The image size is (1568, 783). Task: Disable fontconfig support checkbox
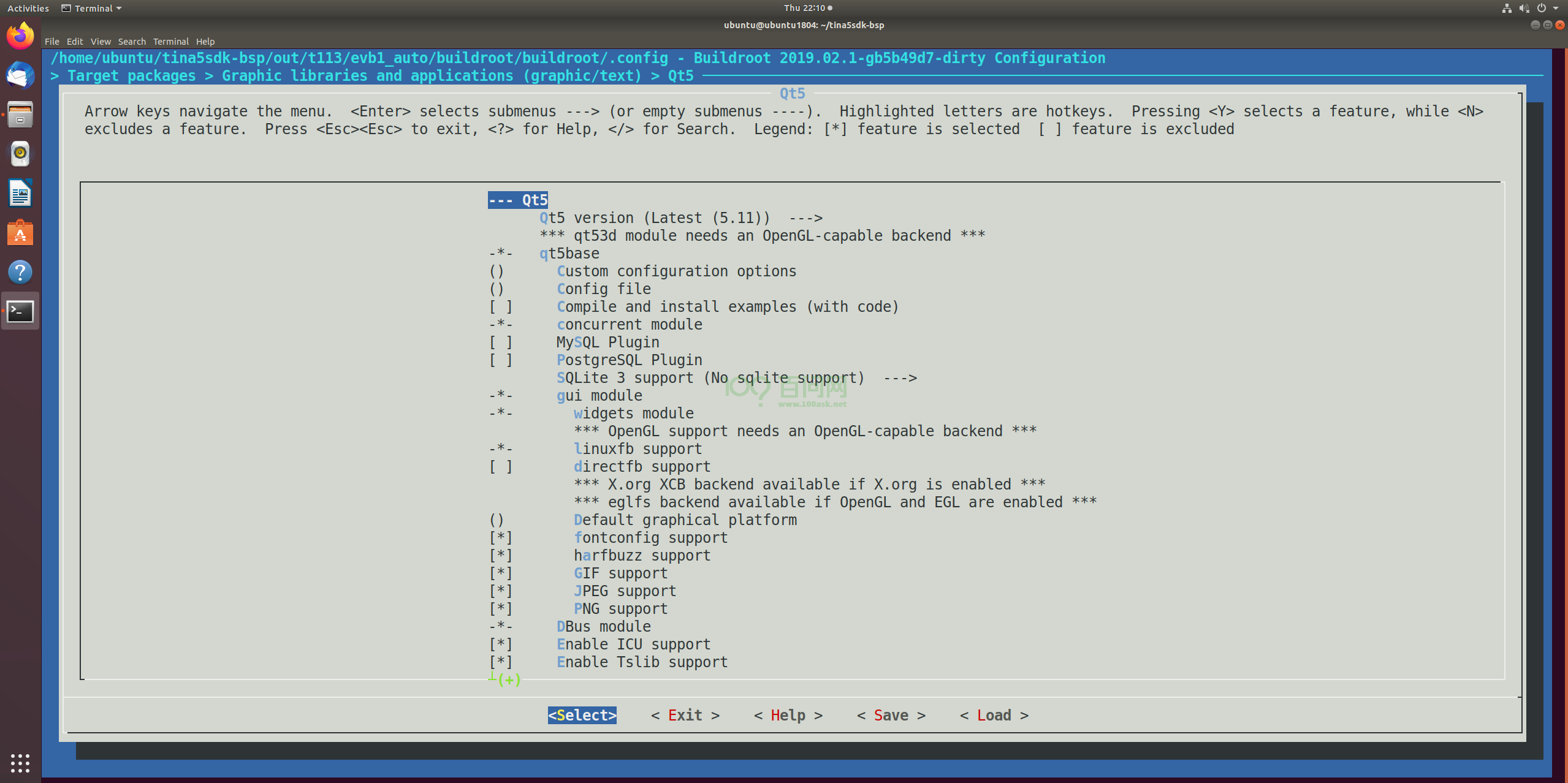point(500,538)
